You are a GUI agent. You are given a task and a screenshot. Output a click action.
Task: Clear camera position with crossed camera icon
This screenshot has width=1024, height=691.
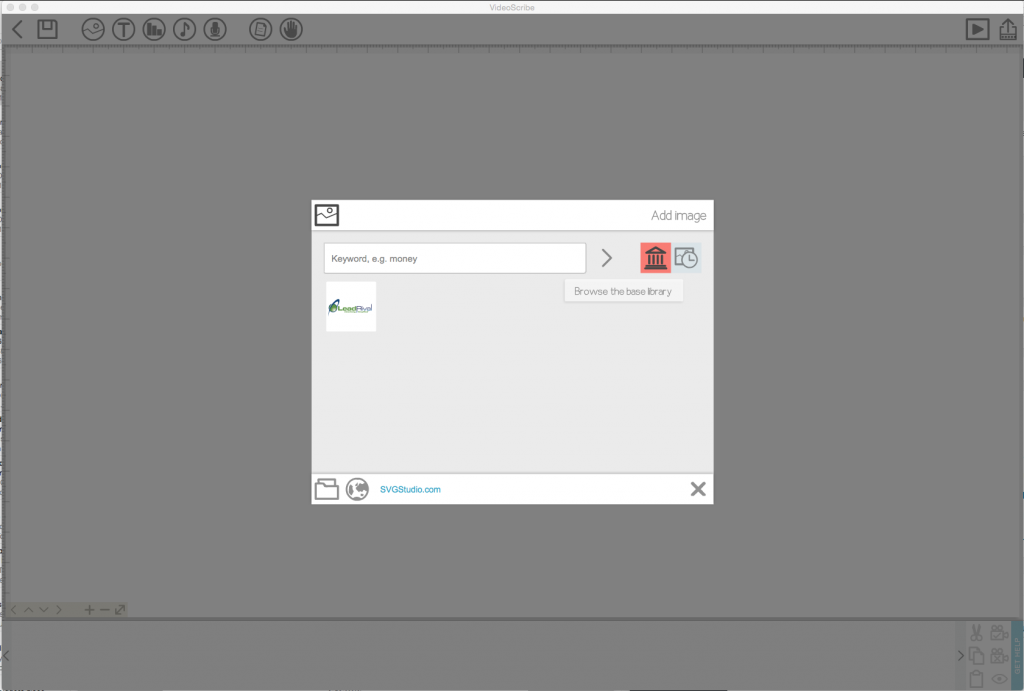pos(999,656)
